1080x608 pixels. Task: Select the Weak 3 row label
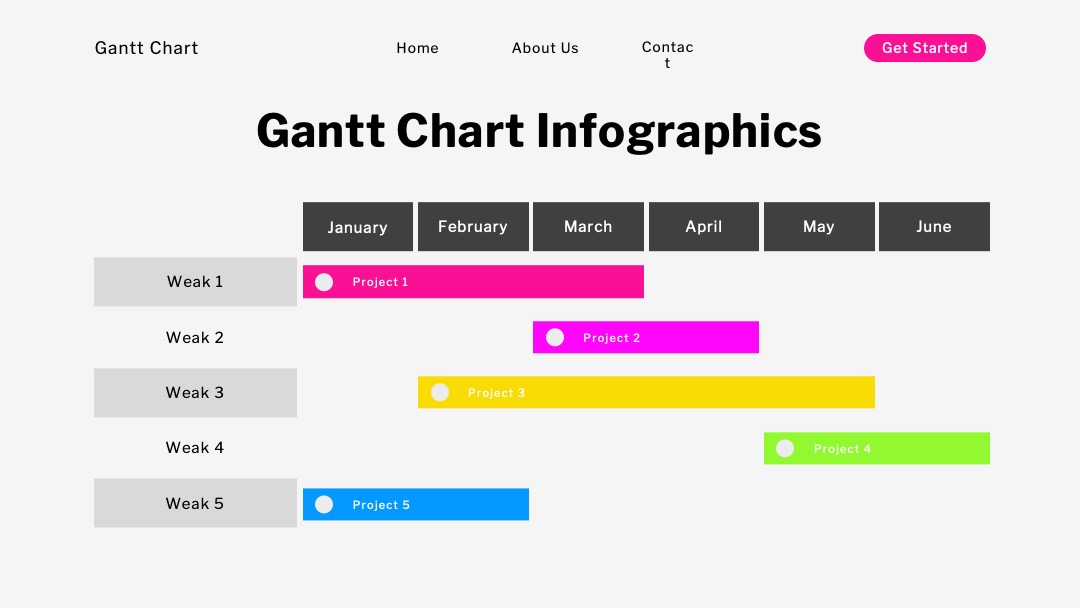tap(195, 392)
